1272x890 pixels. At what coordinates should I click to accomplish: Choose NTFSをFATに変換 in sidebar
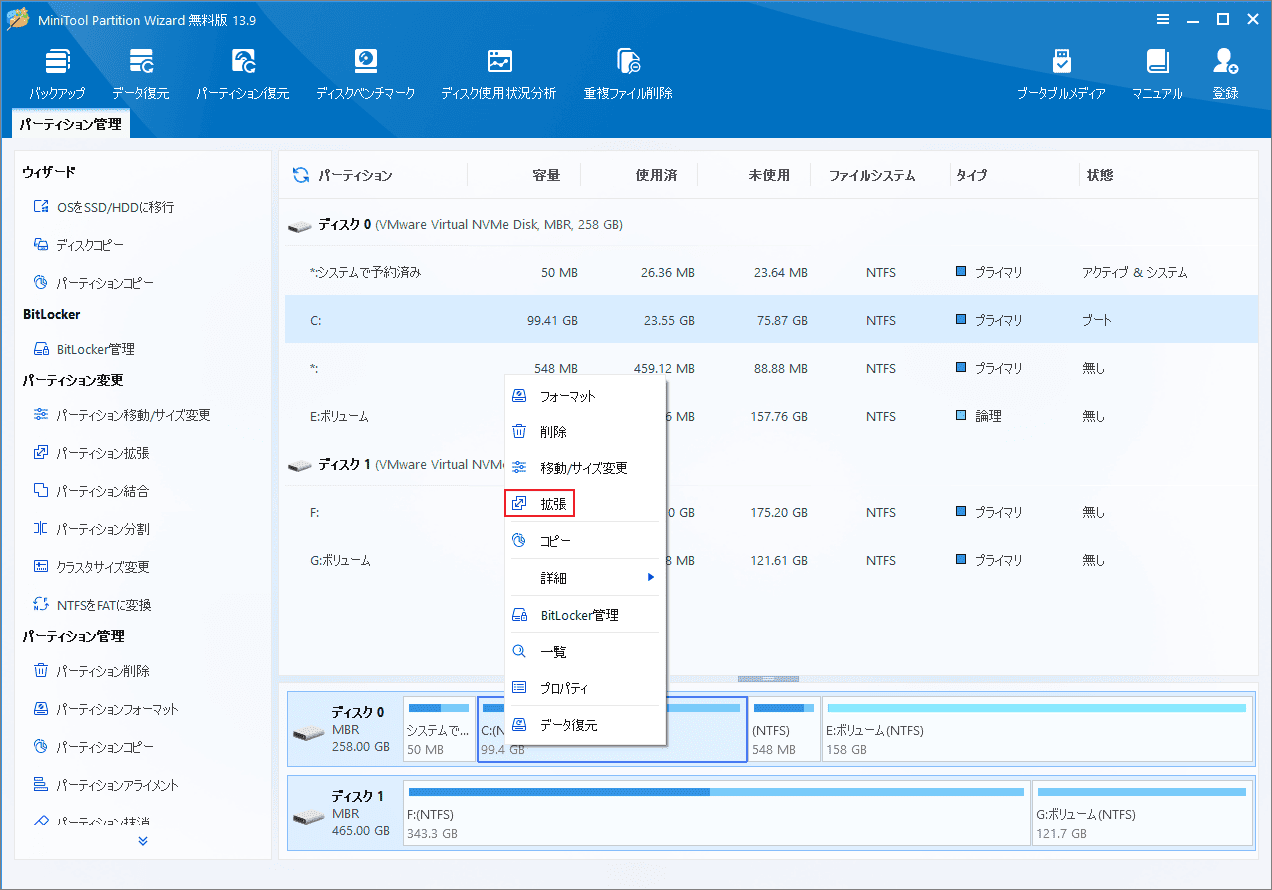click(93, 605)
